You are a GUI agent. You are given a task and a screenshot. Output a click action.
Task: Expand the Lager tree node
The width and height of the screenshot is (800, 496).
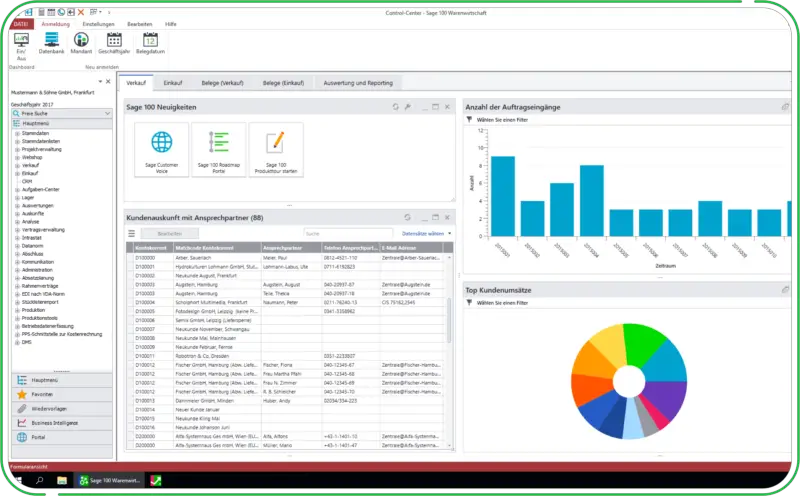click(x=17, y=197)
